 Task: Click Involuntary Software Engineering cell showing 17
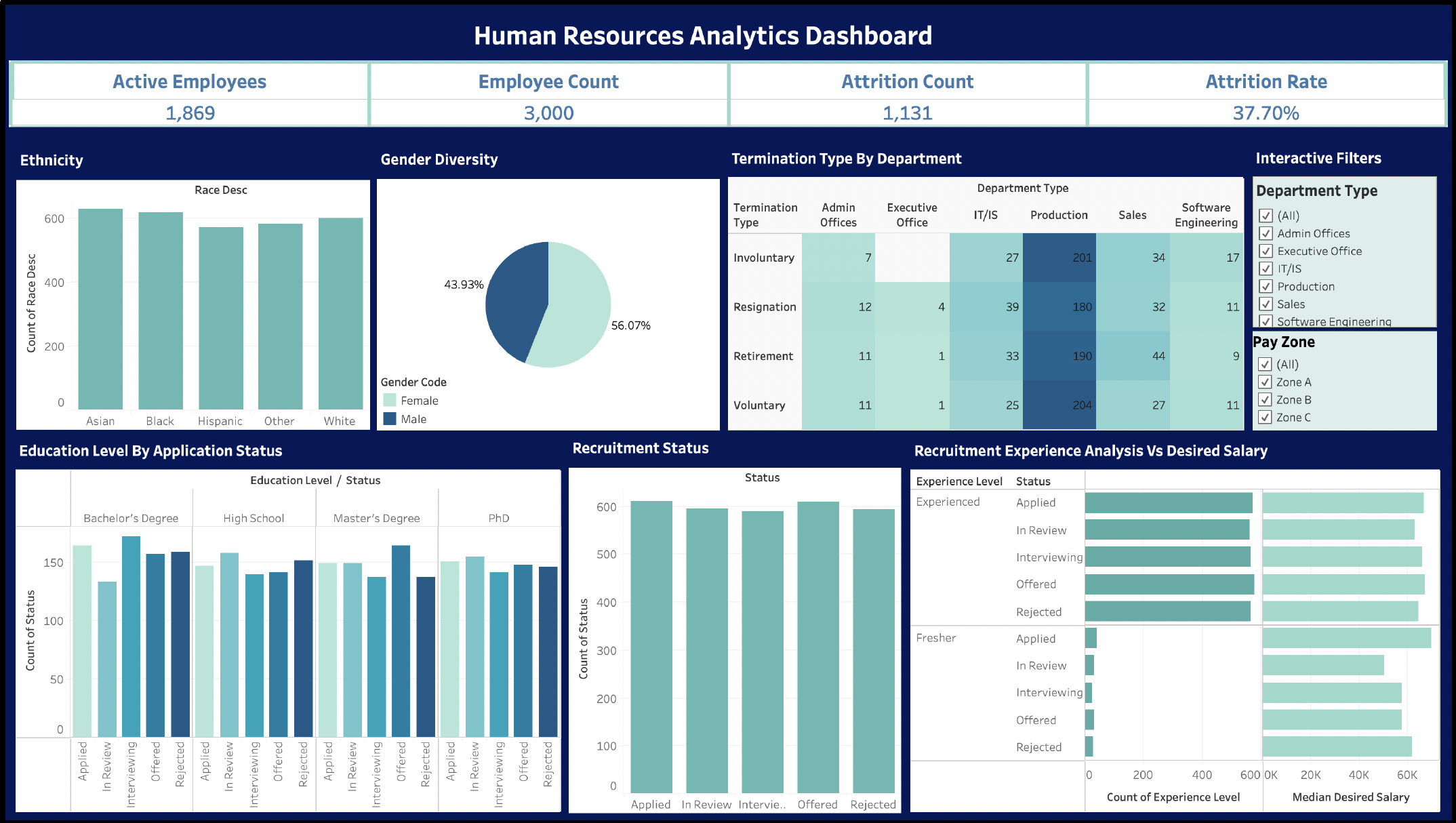[x=1207, y=258]
